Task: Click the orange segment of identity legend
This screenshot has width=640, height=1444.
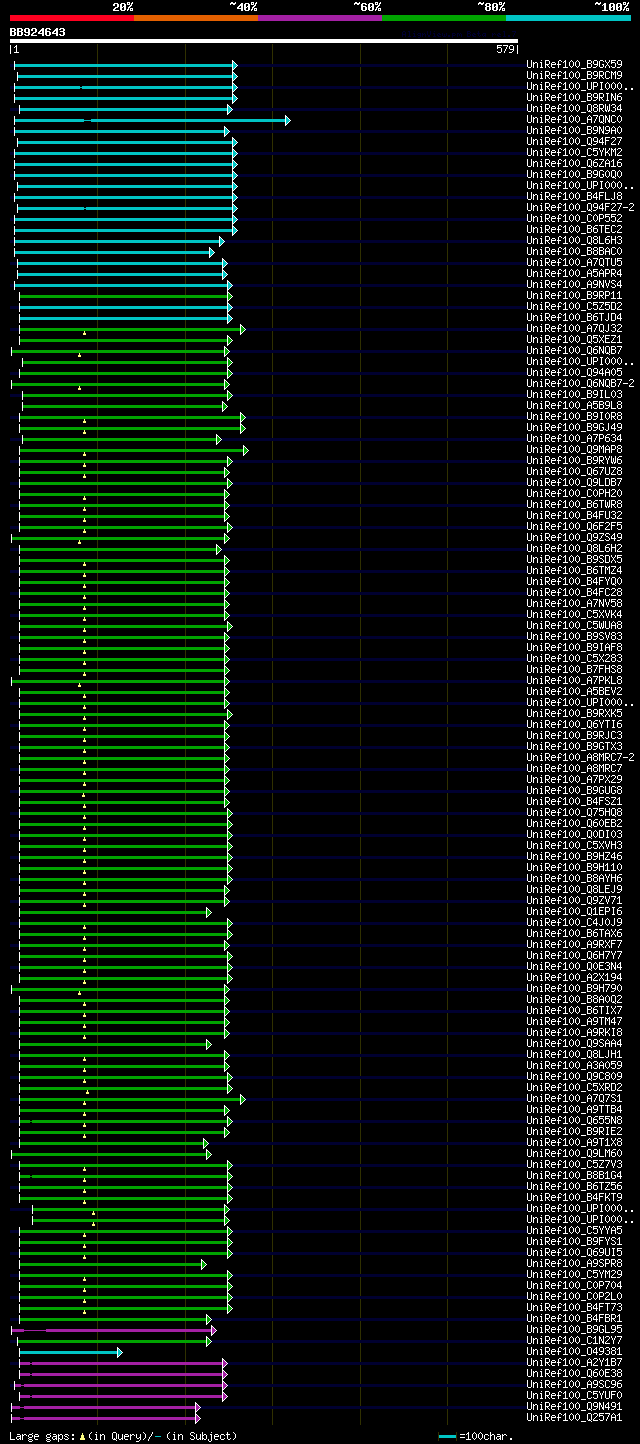Action: [196, 17]
